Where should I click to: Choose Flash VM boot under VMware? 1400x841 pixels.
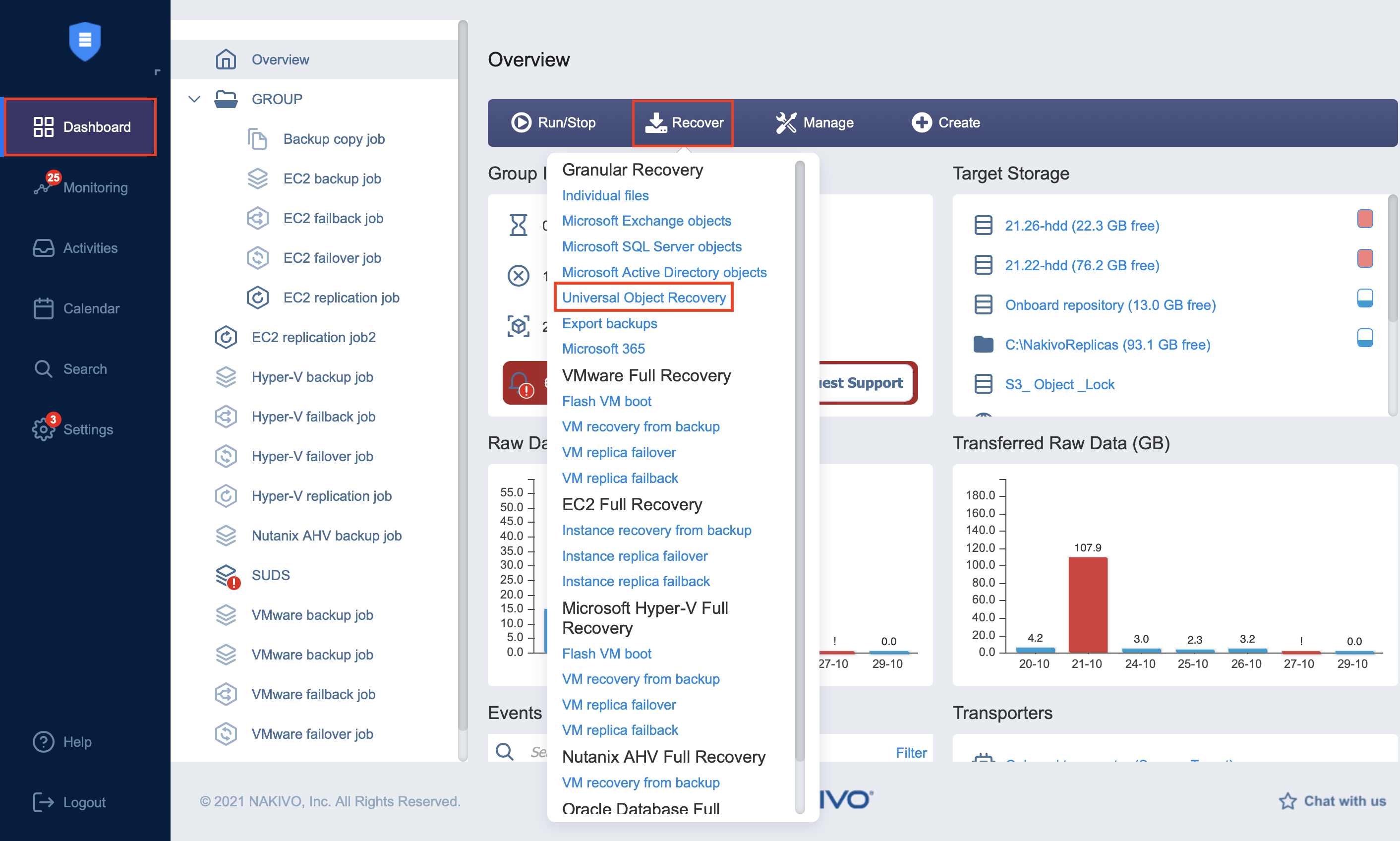pos(607,401)
